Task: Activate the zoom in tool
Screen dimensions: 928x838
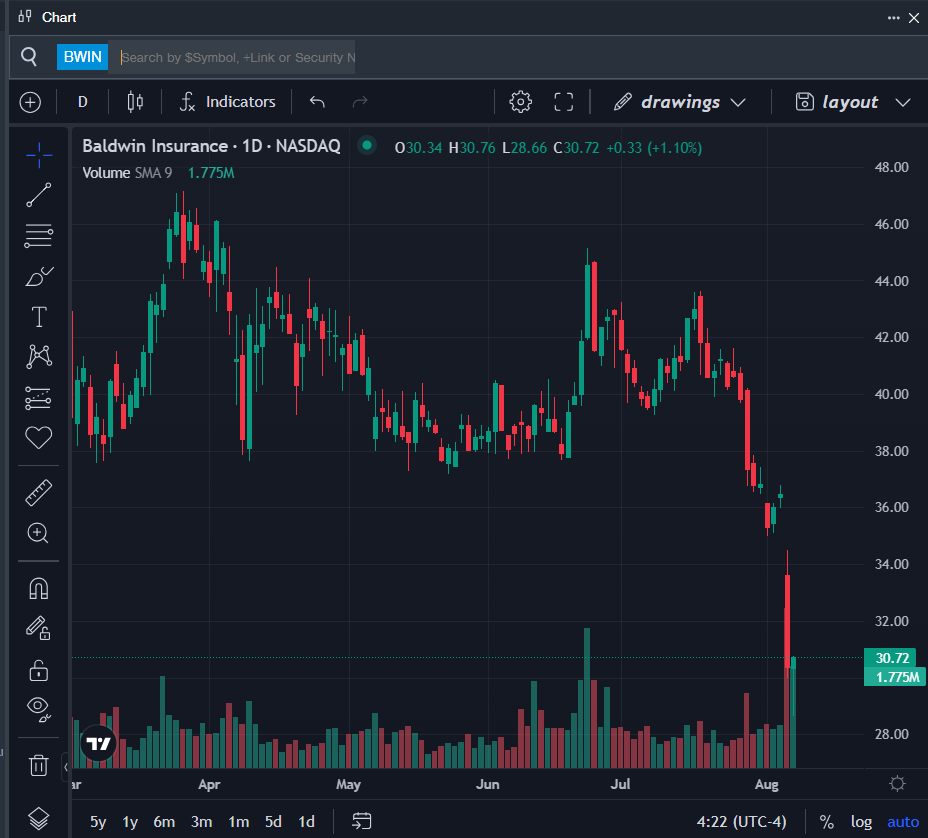Action: 38,533
